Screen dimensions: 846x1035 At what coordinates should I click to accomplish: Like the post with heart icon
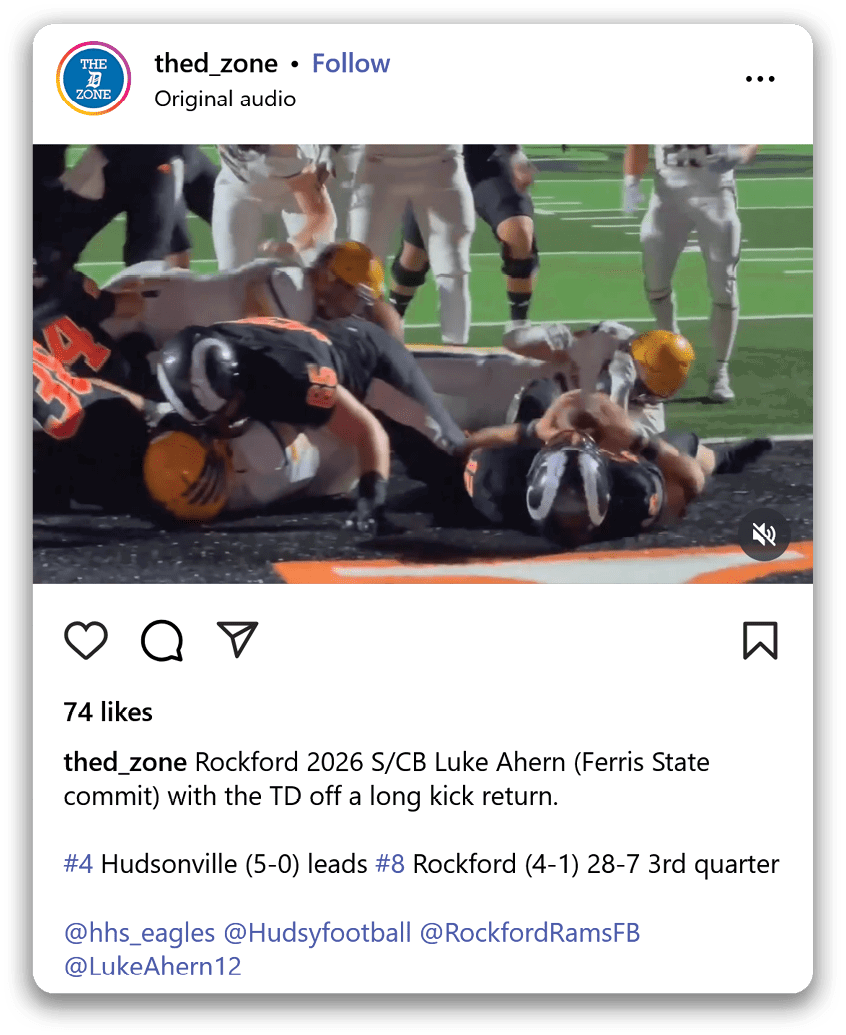point(86,640)
